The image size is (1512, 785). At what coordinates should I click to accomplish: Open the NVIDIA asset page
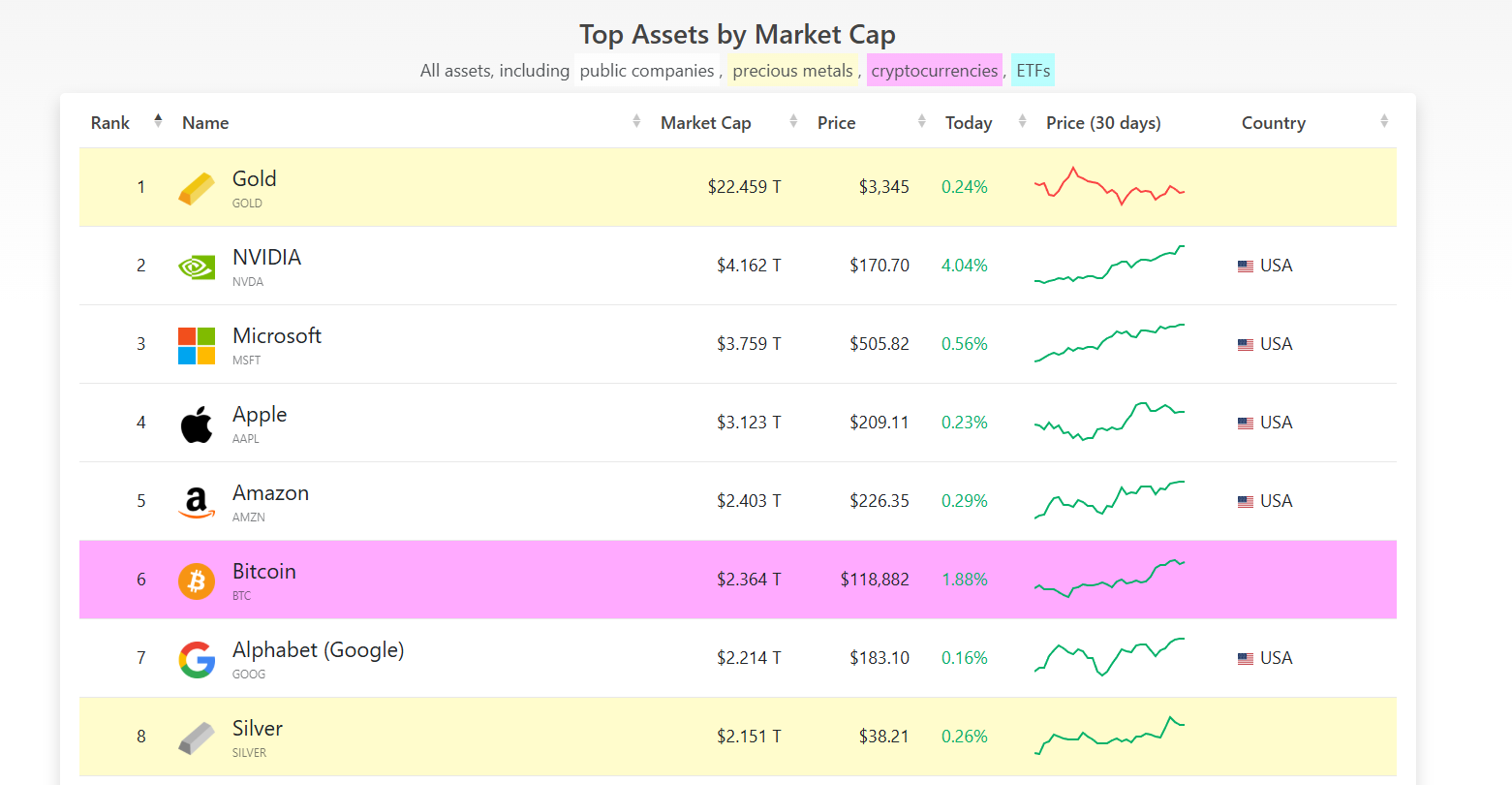pos(266,258)
